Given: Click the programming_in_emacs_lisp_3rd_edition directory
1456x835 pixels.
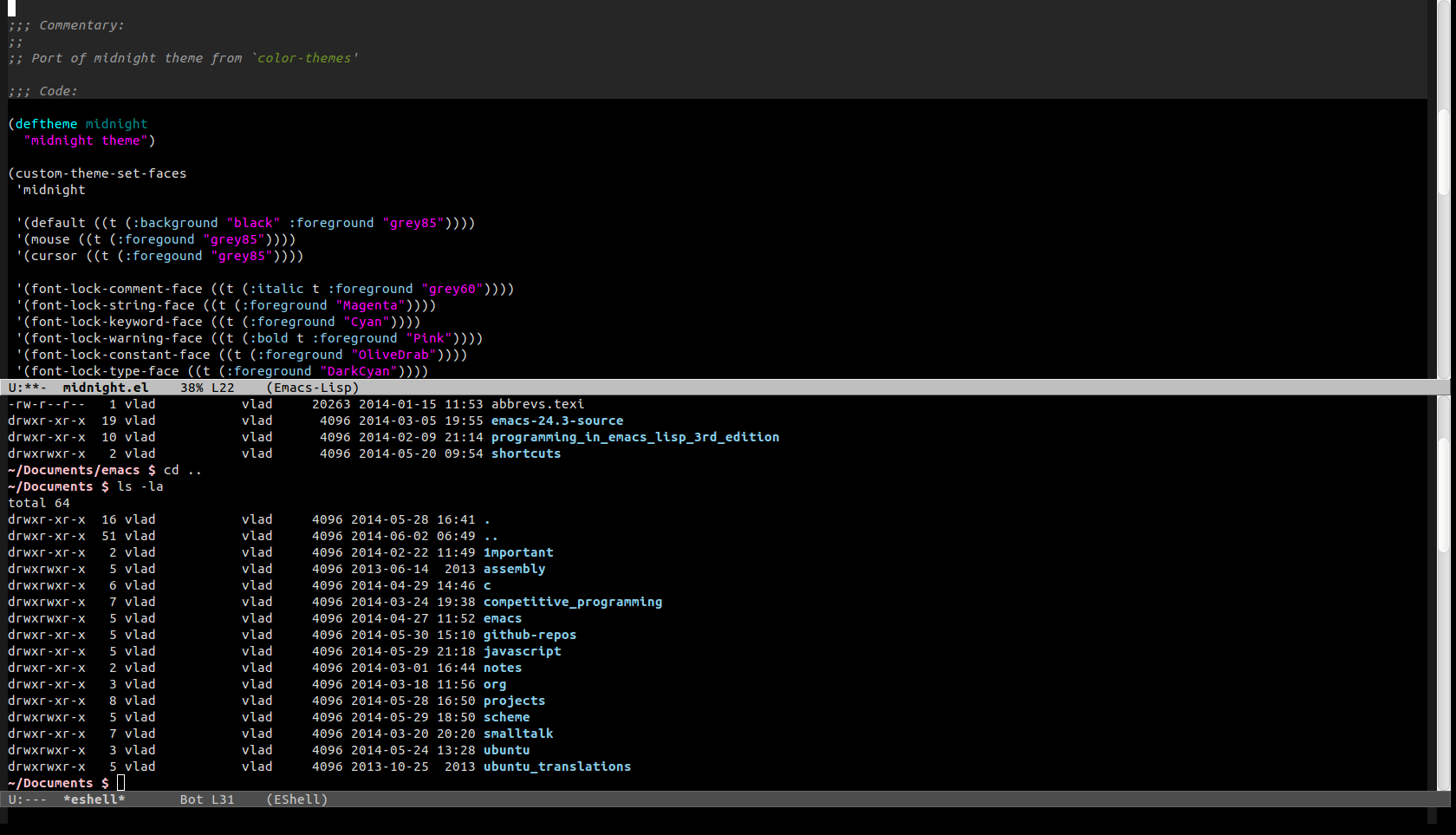Looking at the screenshot, I should pyautogui.click(x=635, y=437).
